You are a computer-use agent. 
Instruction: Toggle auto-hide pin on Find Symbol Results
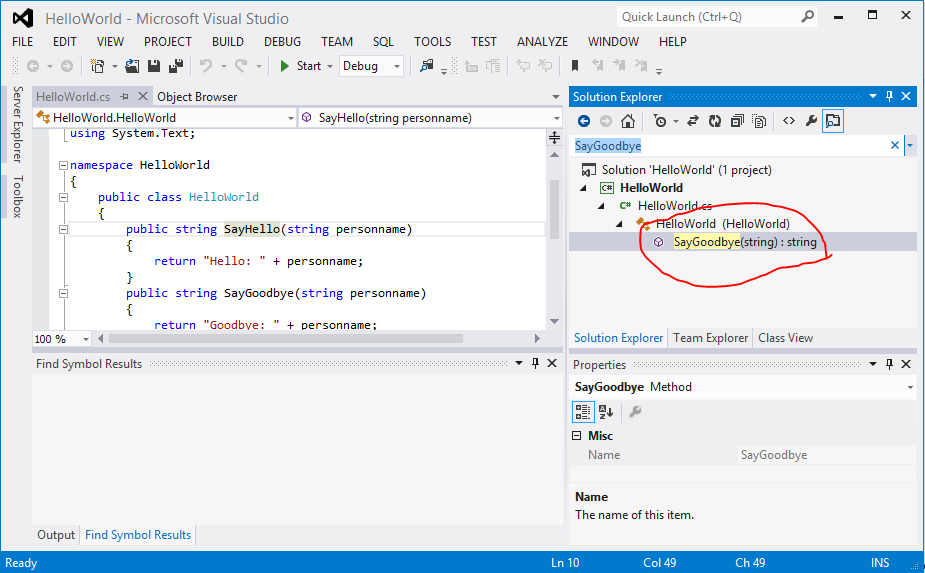point(535,364)
